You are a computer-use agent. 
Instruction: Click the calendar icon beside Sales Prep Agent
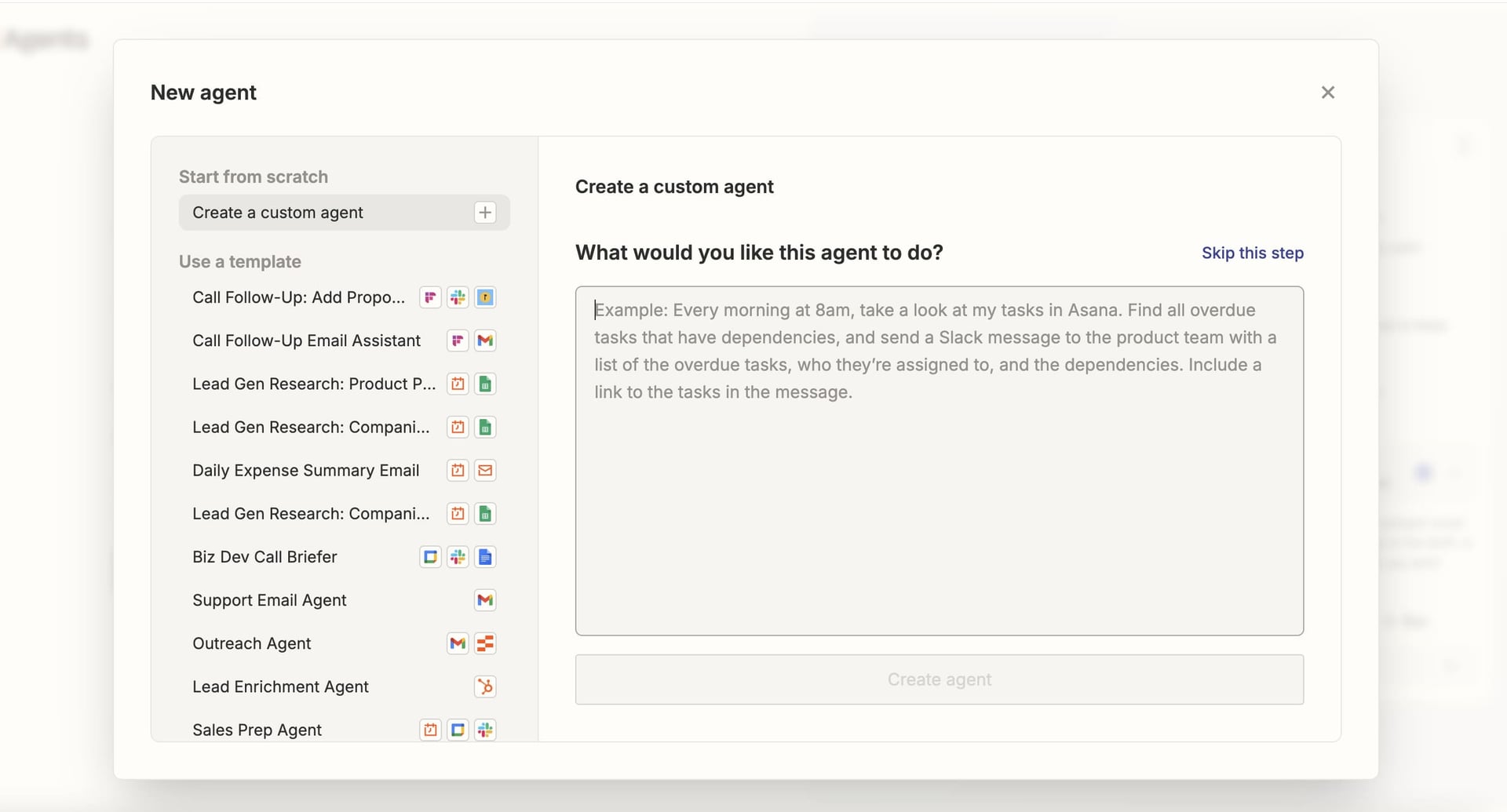[430, 729]
